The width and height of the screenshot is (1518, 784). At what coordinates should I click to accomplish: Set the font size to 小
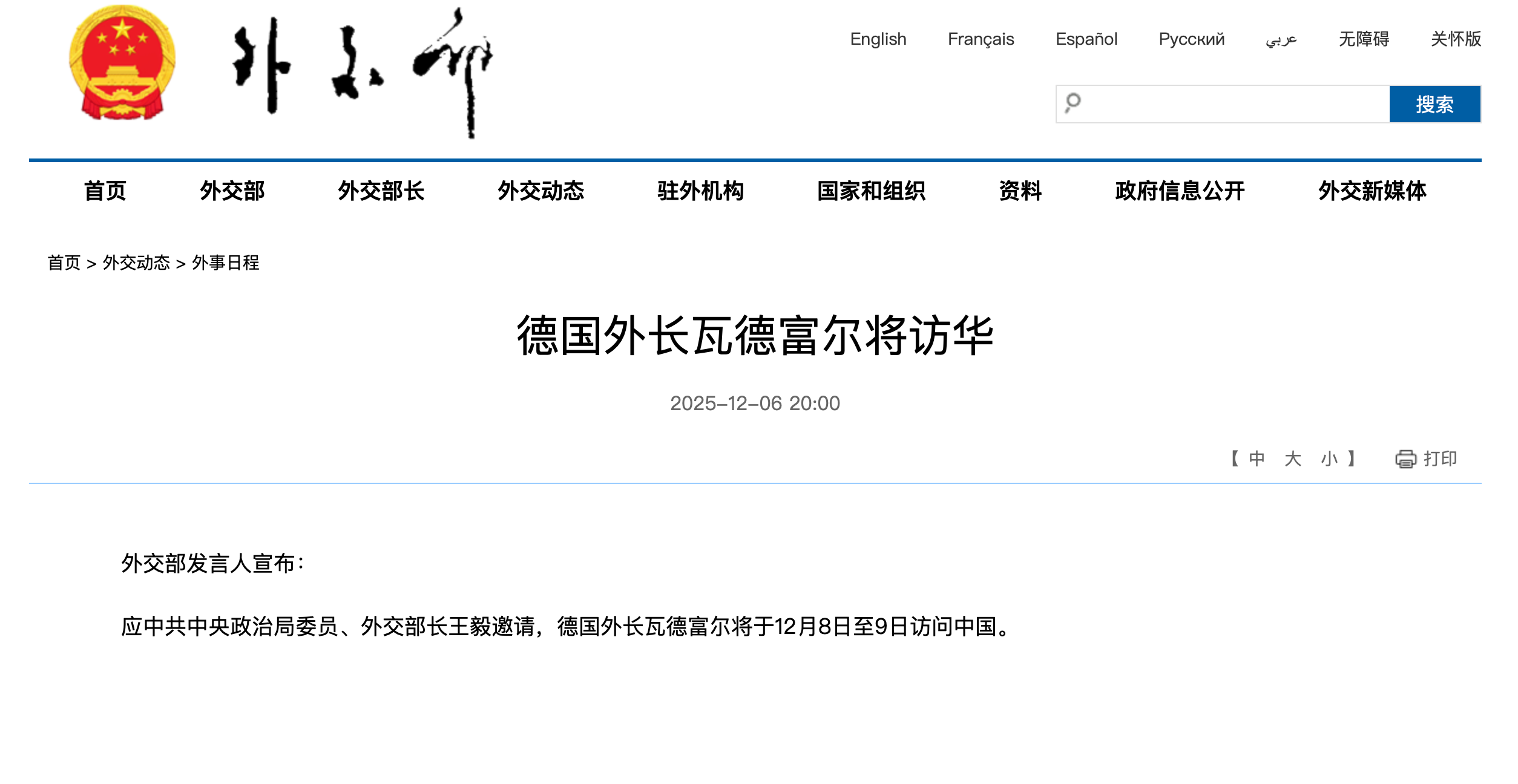[1329, 459]
